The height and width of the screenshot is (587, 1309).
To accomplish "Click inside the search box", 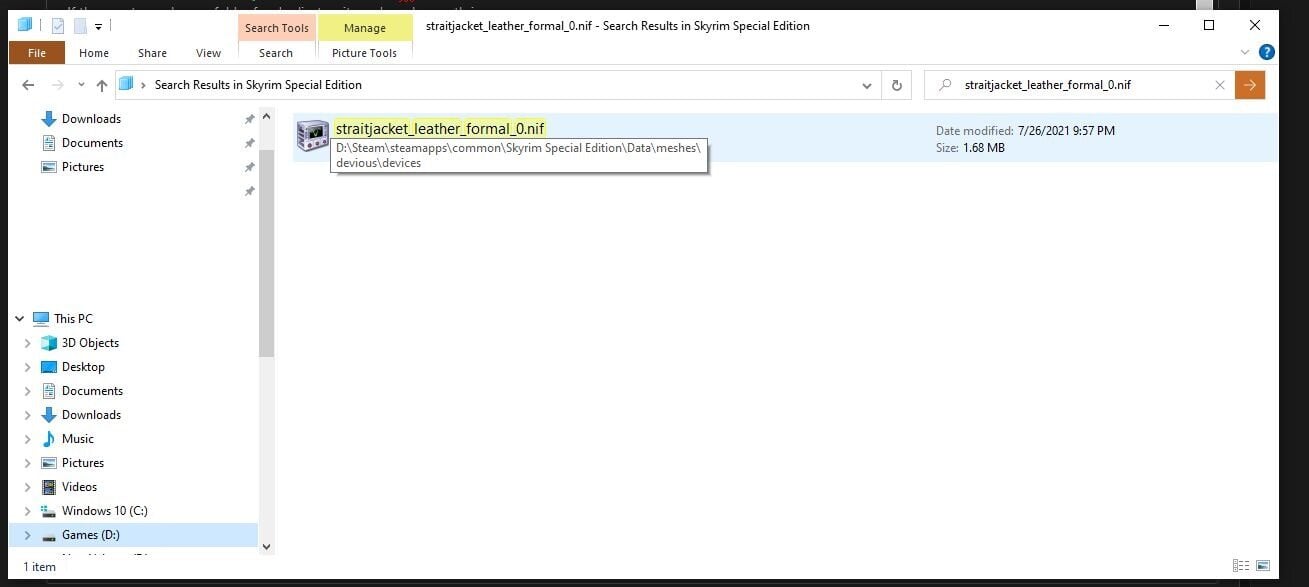I will [1080, 85].
